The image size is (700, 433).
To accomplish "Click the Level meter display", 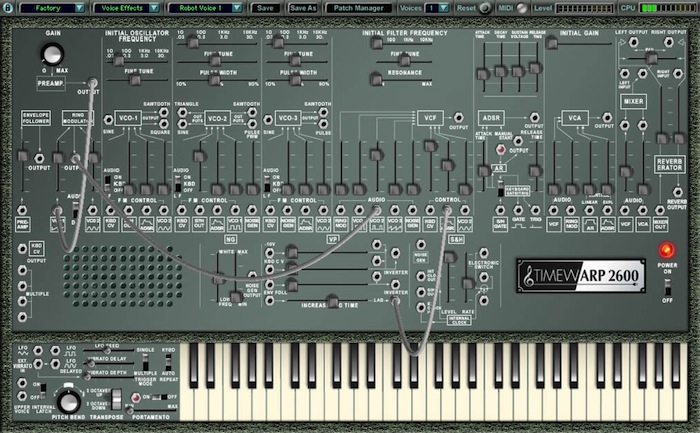I will [584, 8].
